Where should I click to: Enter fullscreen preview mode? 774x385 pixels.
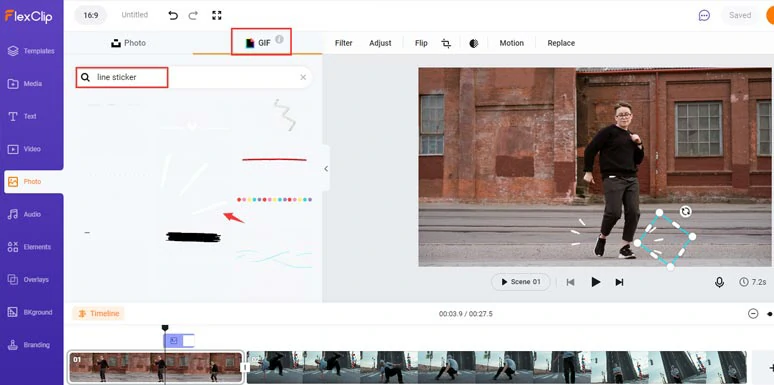[x=217, y=15]
